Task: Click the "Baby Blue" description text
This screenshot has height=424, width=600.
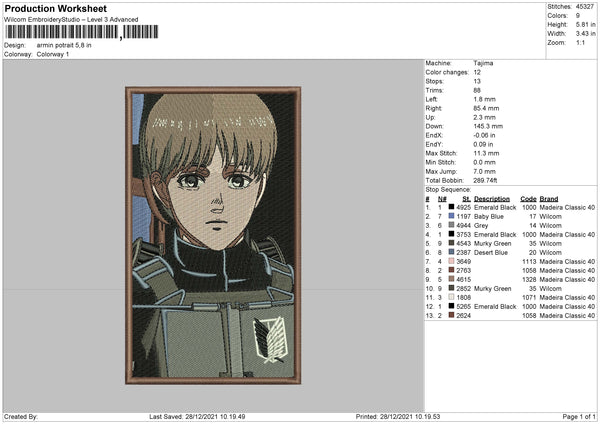Action: tap(489, 217)
